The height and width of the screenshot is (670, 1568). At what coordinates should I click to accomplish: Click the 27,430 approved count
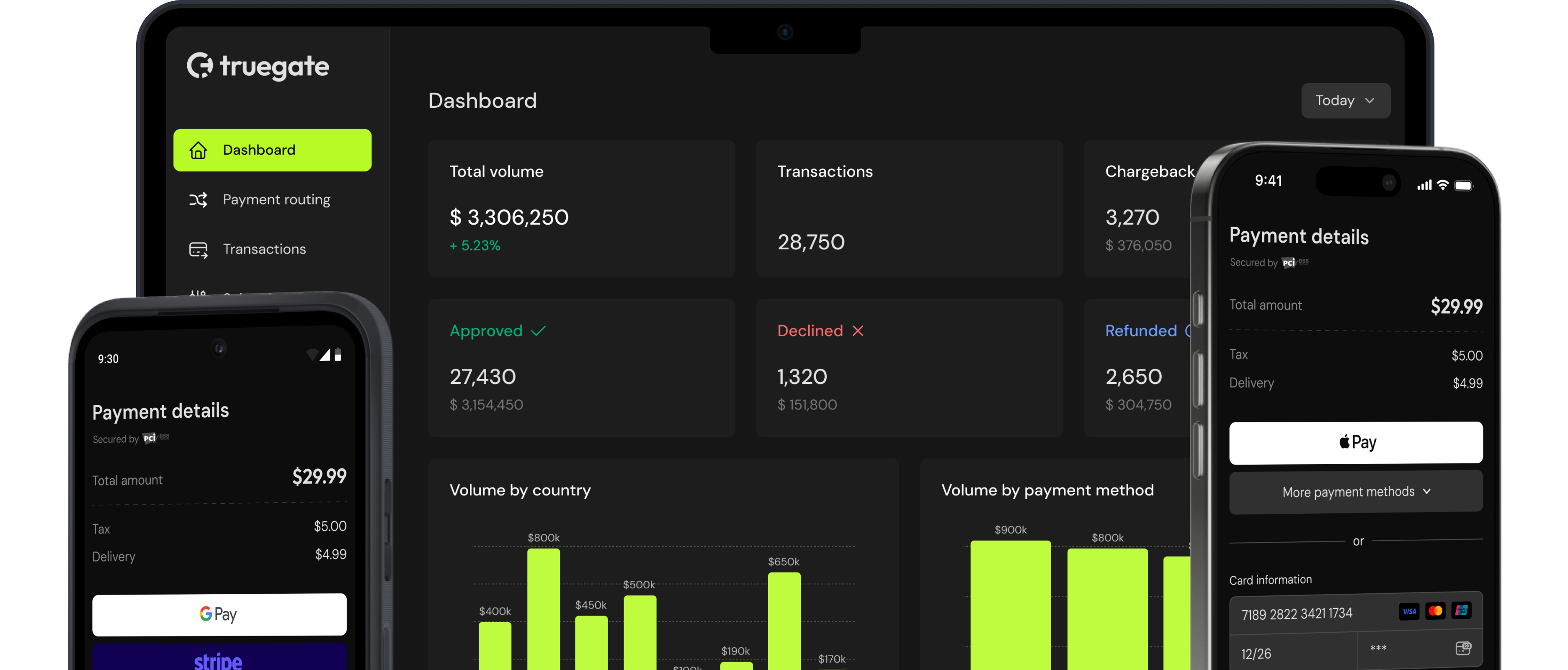[x=483, y=376]
